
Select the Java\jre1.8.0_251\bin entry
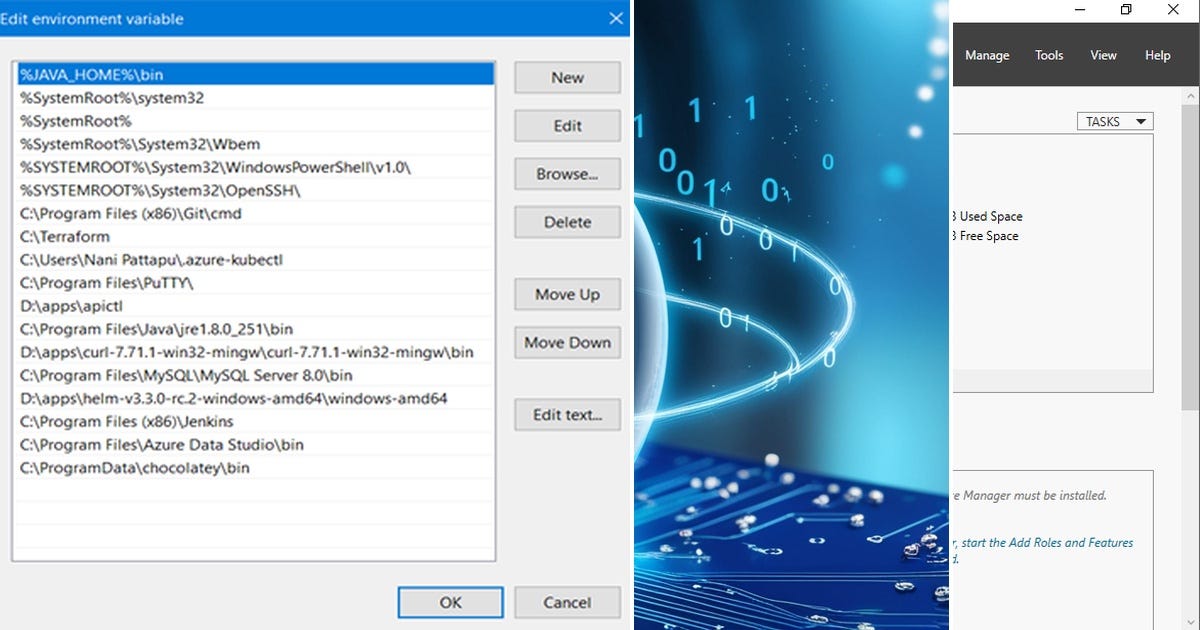(255, 329)
